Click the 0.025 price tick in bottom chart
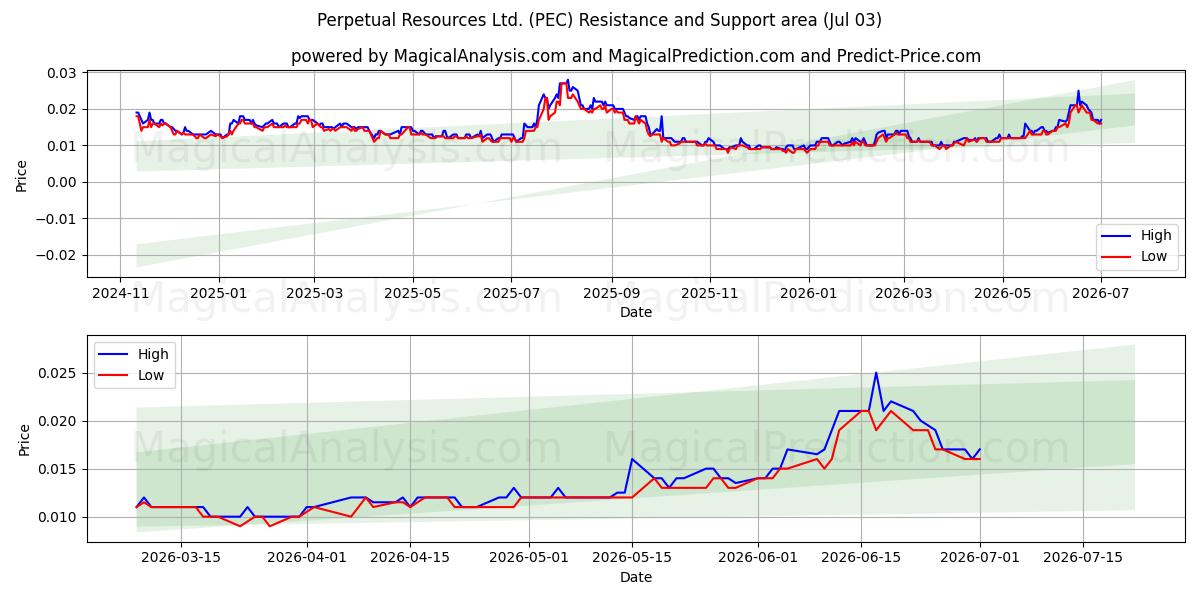The height and width of the screenshot is (600, 1200). (59, 373)
